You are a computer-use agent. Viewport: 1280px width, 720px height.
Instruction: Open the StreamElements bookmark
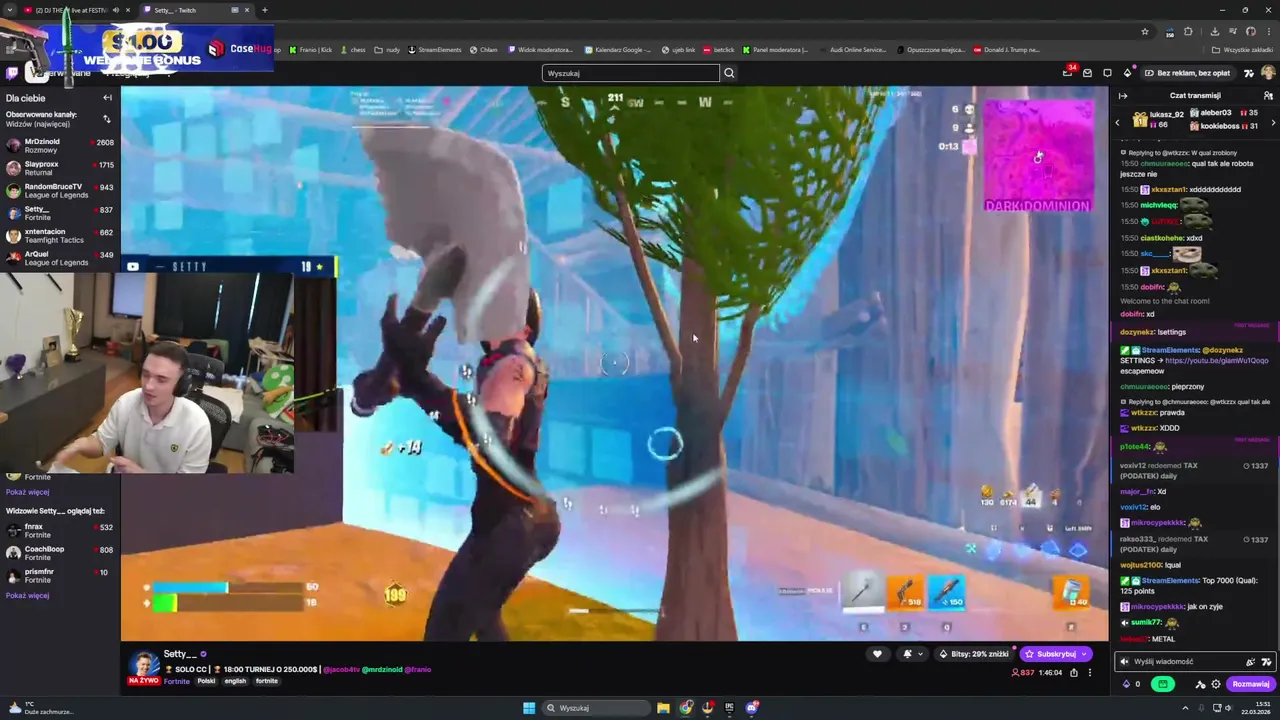tap(434, 49)
